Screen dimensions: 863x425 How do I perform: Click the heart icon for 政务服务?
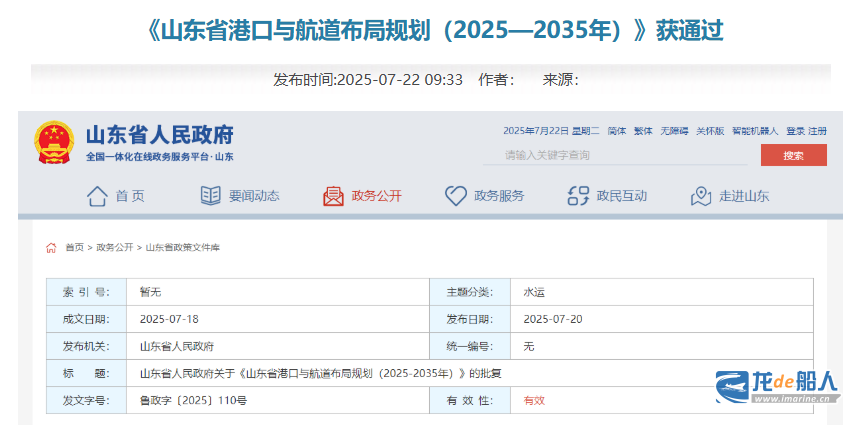456,196
